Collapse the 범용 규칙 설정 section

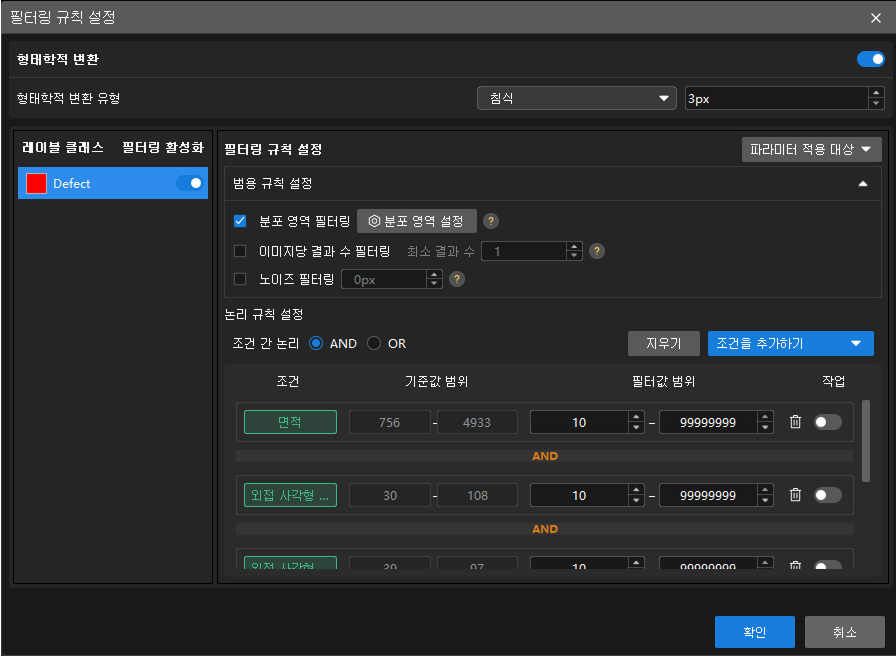click(x=863, y=183)
